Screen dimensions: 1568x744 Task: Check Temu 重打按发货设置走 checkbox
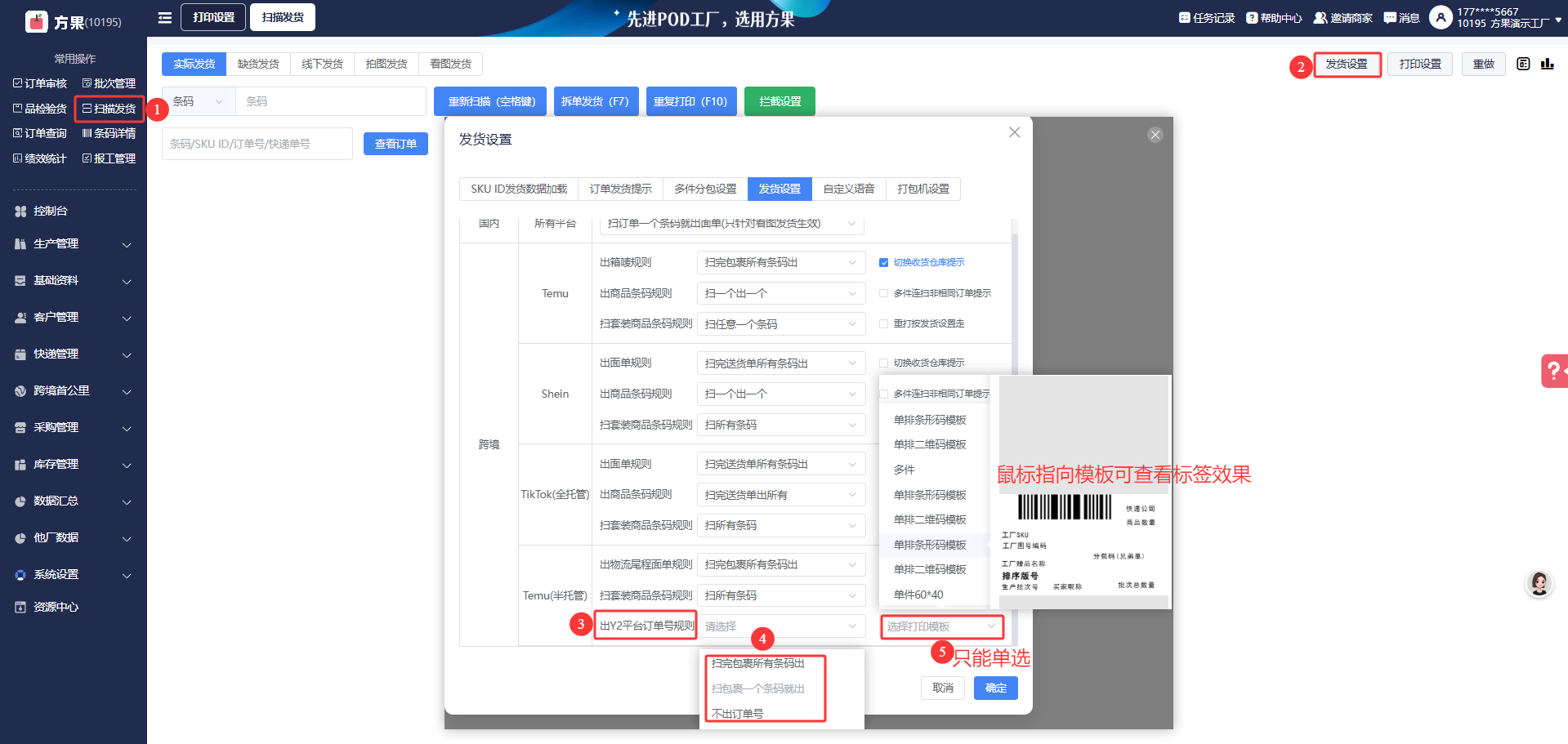click(x=883, y=324)
